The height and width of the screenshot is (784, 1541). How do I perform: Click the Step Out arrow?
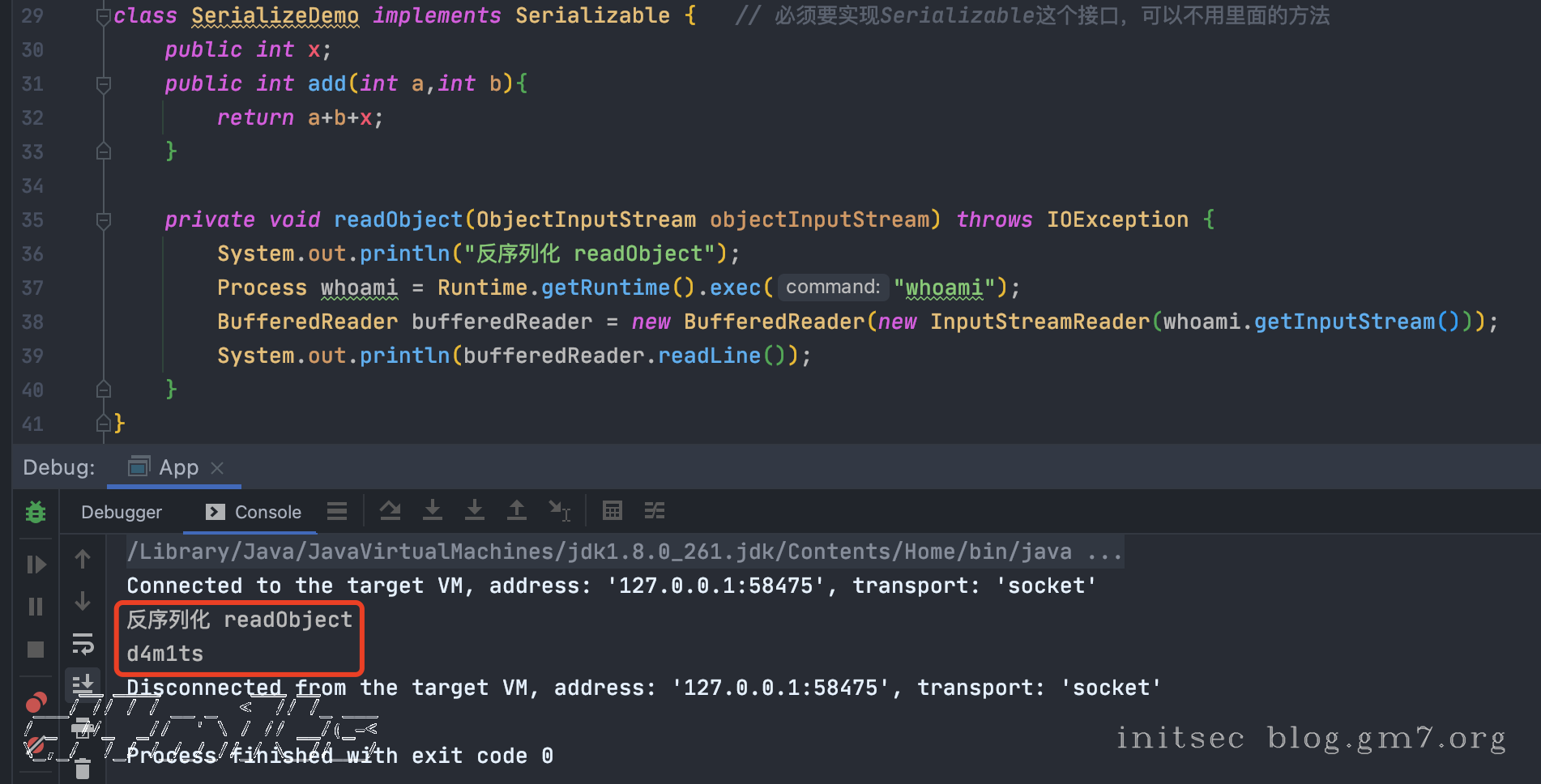click(x=516, y=511)
